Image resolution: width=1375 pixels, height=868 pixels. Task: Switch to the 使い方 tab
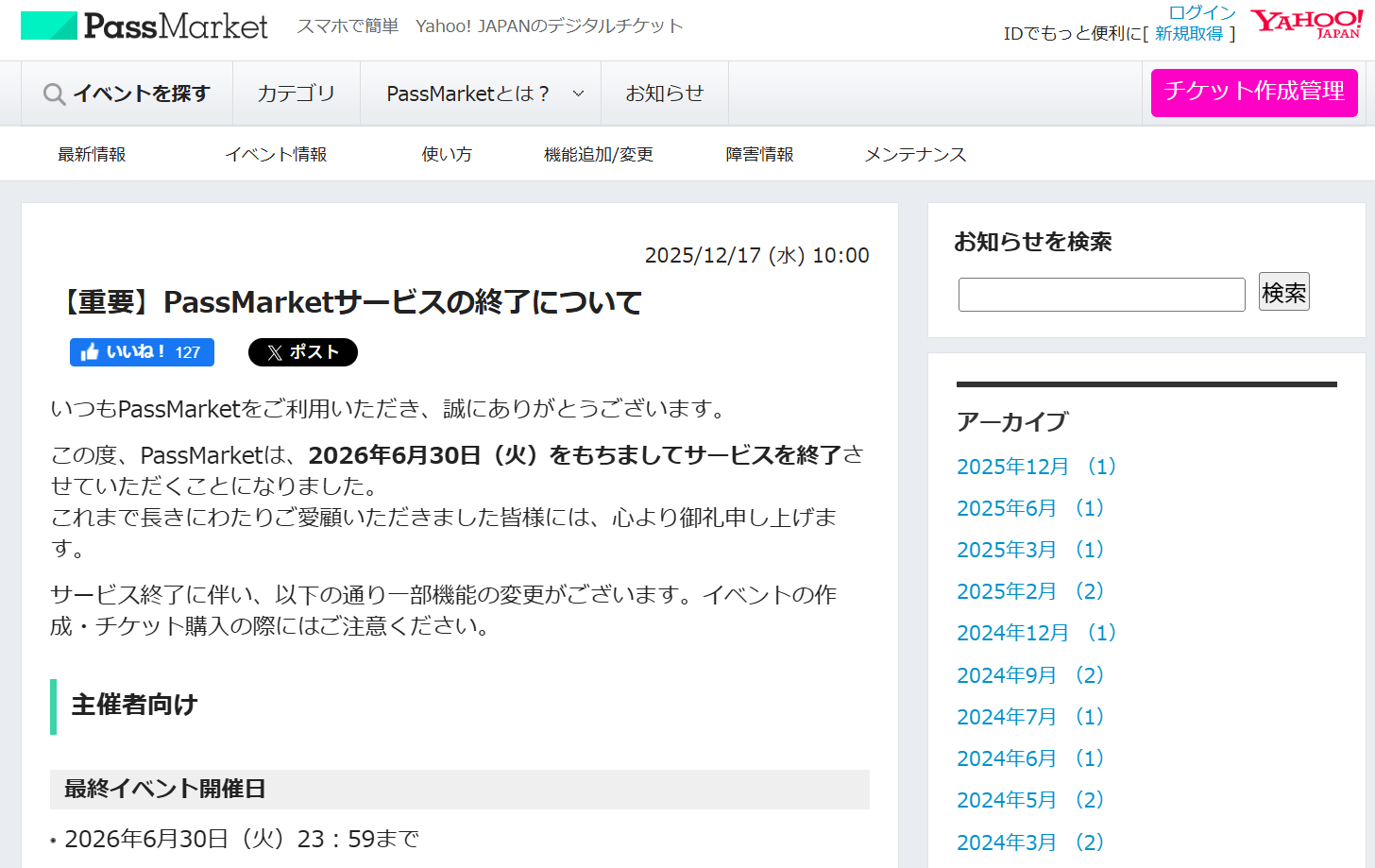click(447, 154)
